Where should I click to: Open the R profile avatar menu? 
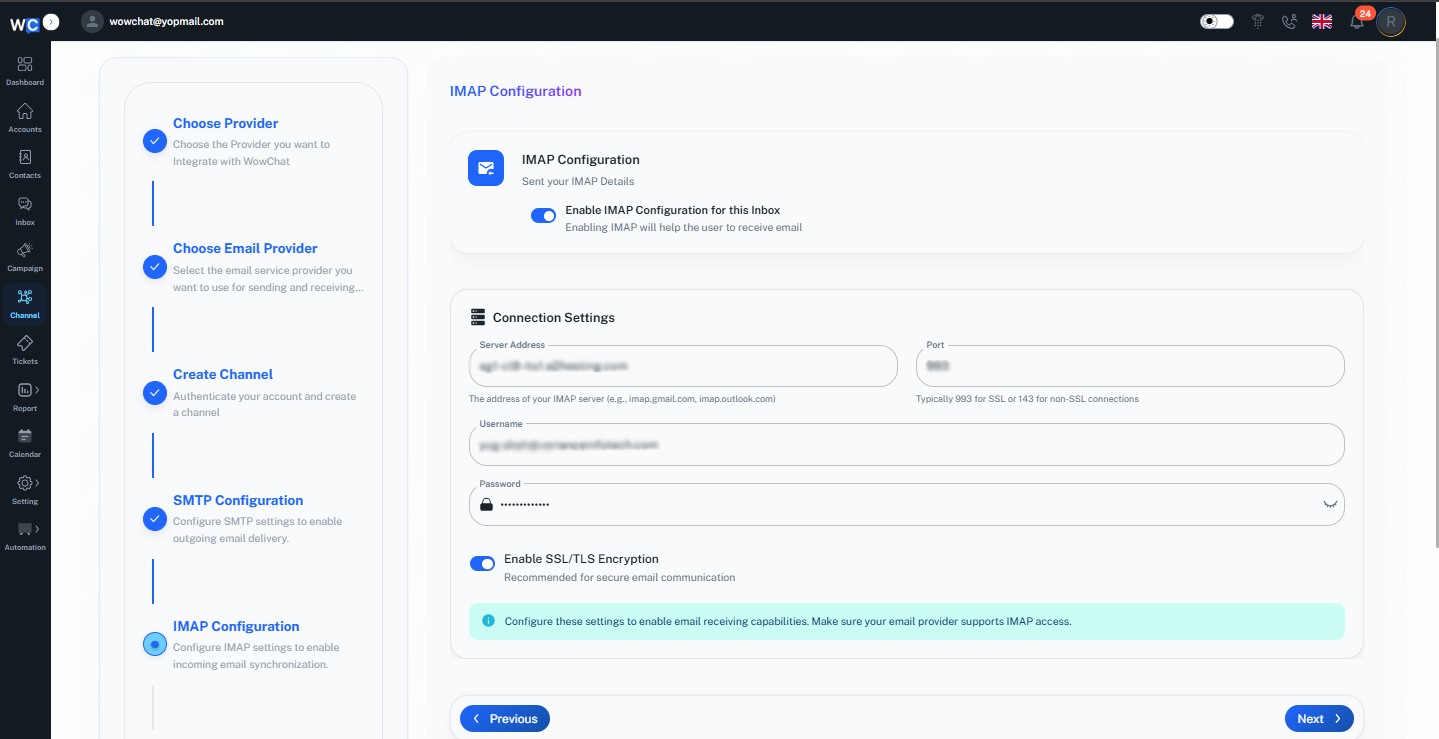click(x=1391, y=21)
